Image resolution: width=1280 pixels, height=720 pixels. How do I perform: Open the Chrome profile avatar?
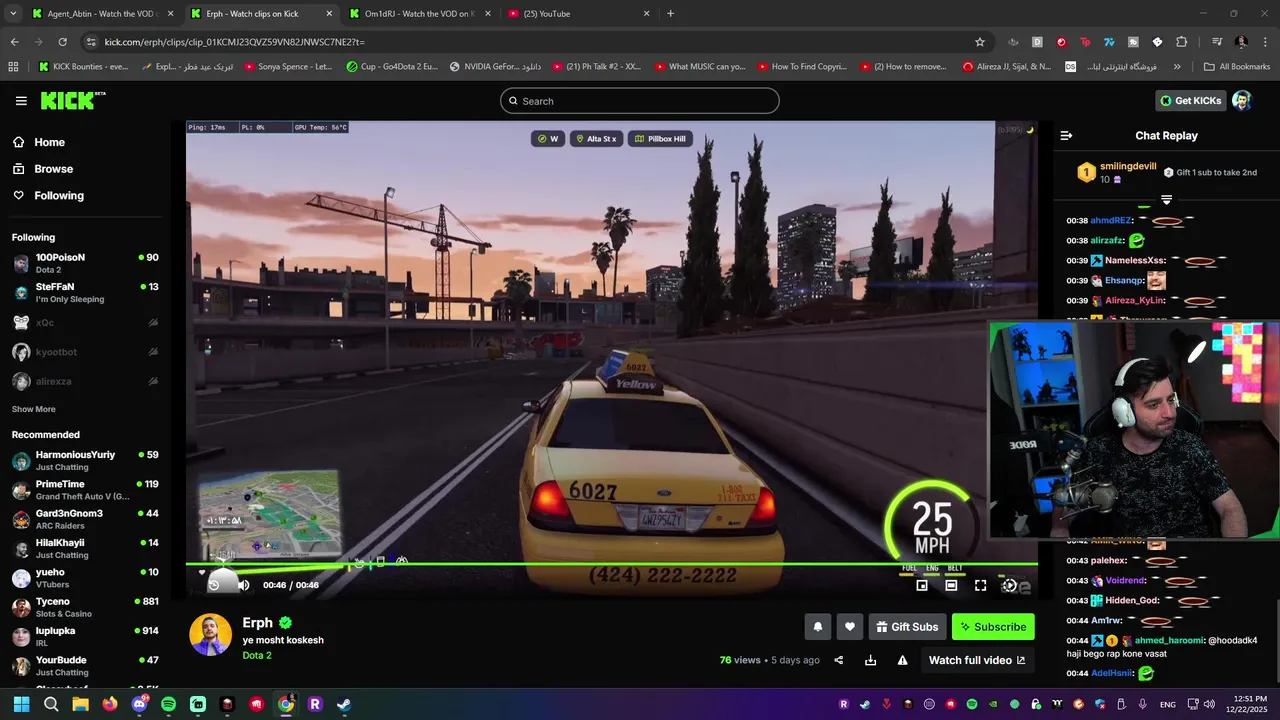point(1241,42)
